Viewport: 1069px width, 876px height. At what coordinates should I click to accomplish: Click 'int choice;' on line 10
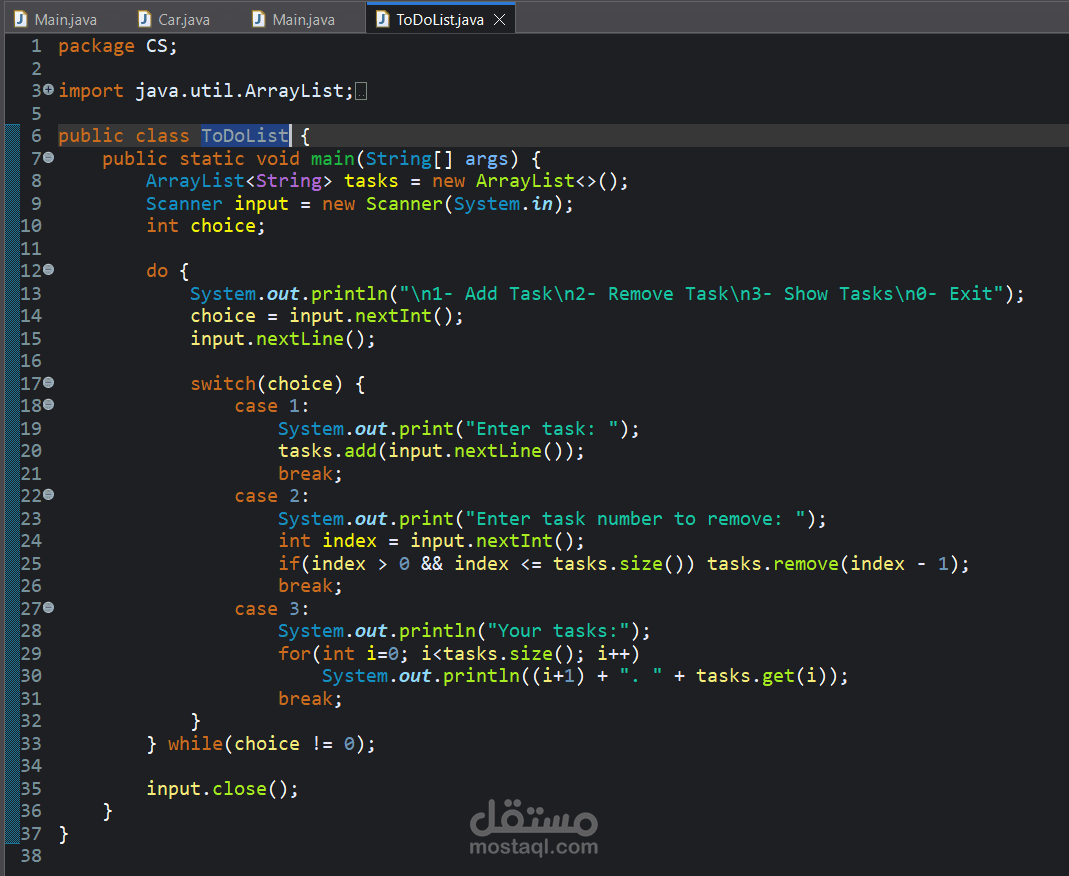click(205, 226)
